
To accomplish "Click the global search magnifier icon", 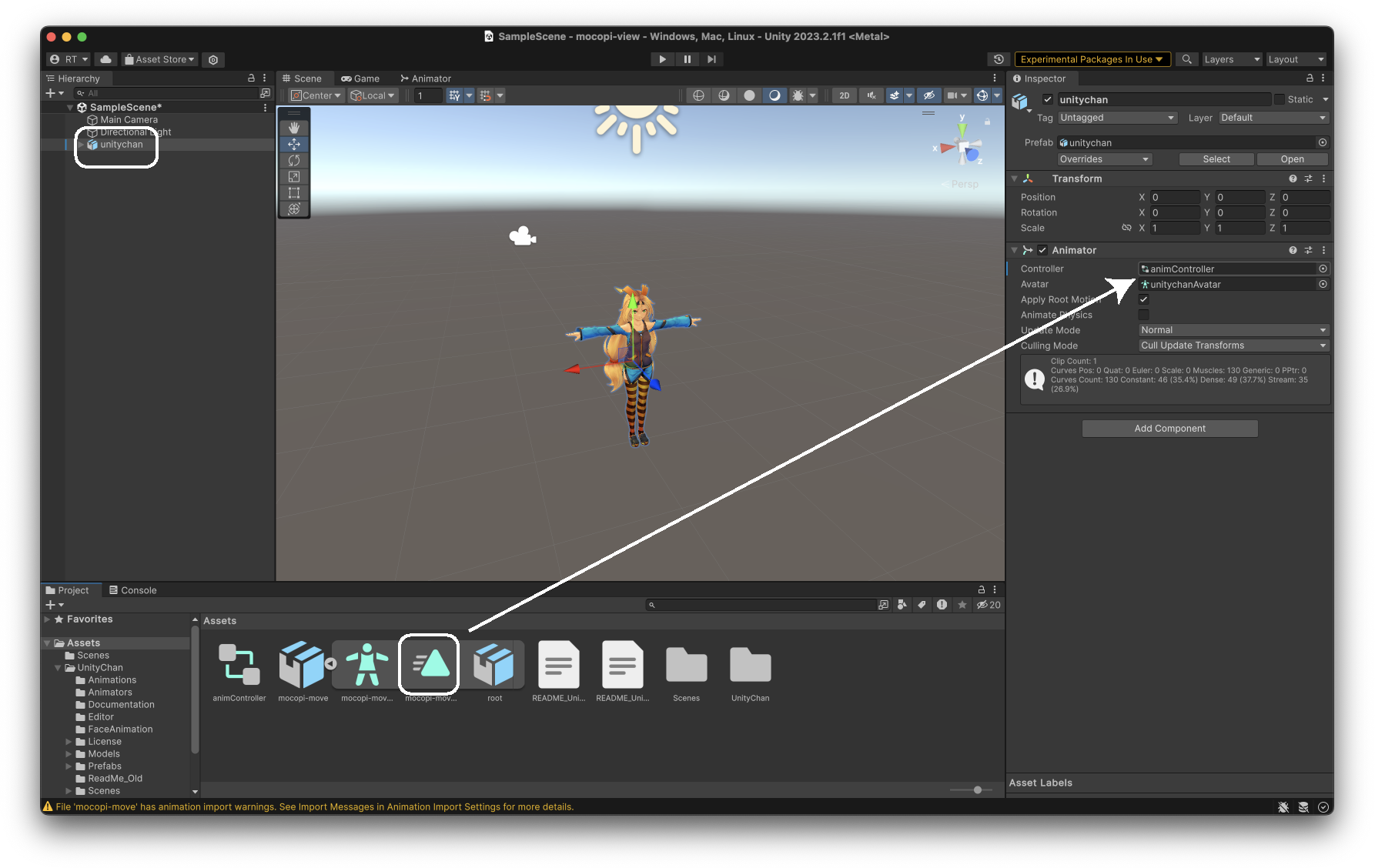I will click(x=1187, y=59).
